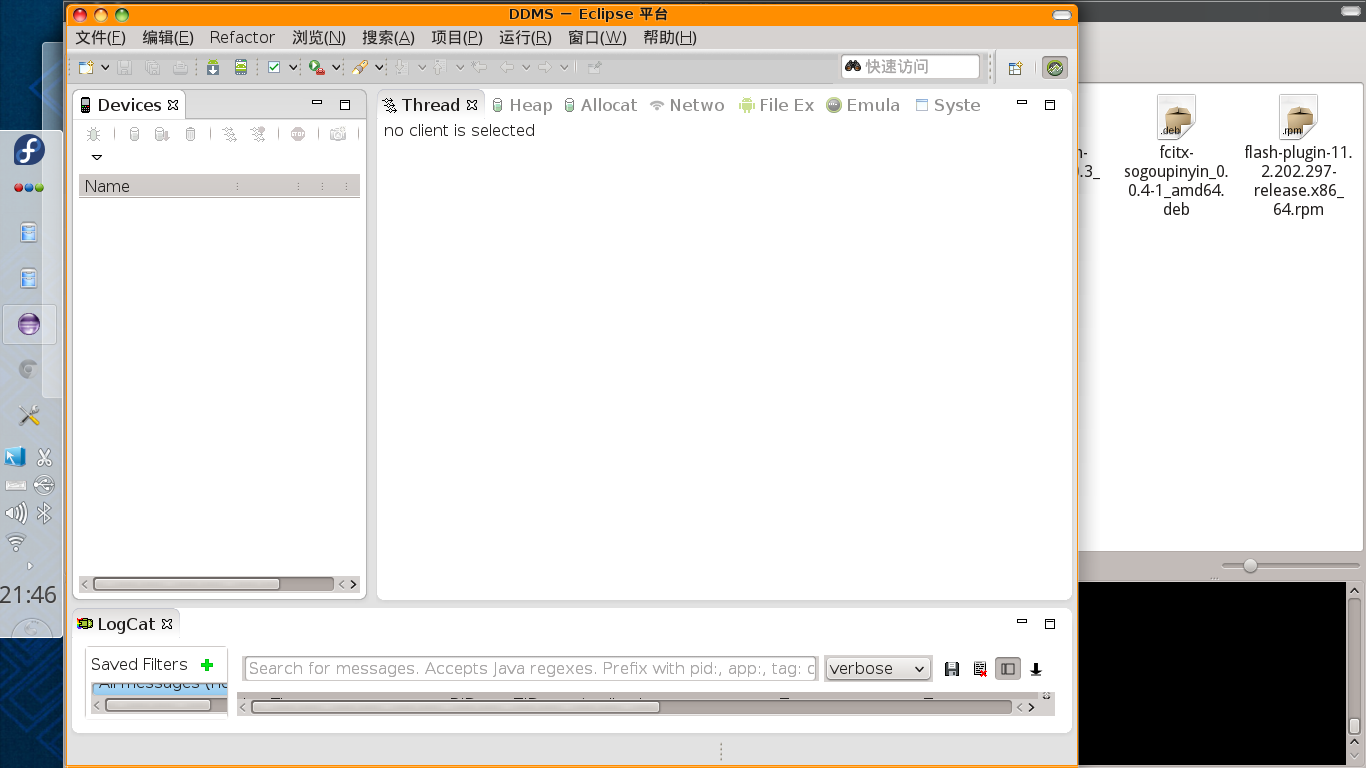Select fcitx-sogoupinyin deb file in file manager

(1176, 157)
